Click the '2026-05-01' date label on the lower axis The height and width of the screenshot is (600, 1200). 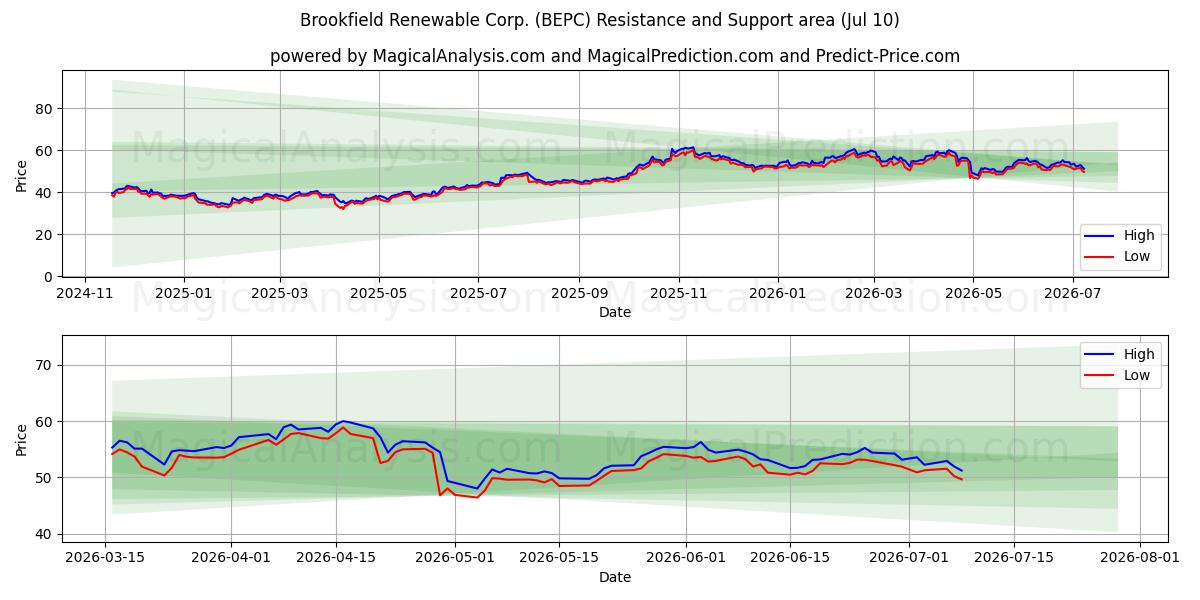[454, 560]
